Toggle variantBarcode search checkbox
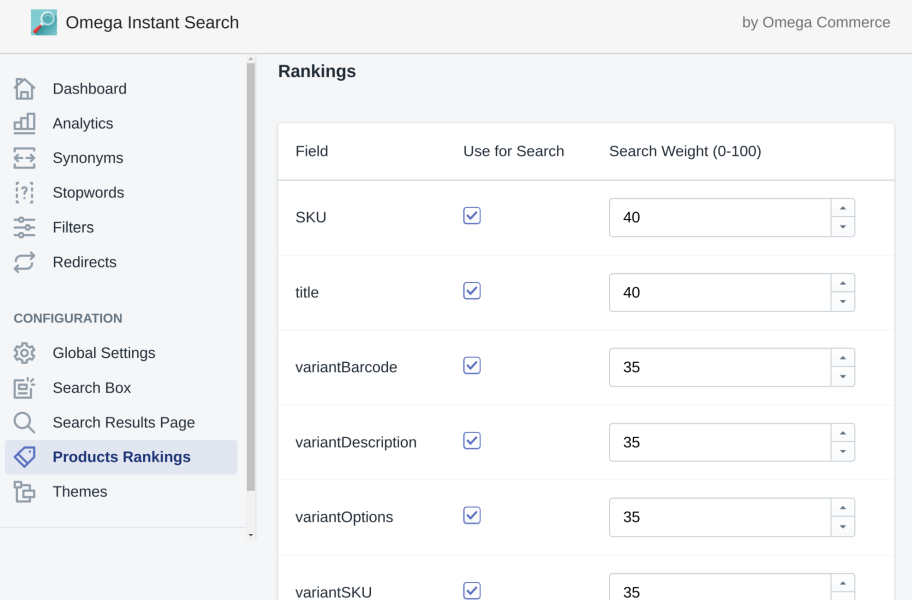 click(472, 366)
